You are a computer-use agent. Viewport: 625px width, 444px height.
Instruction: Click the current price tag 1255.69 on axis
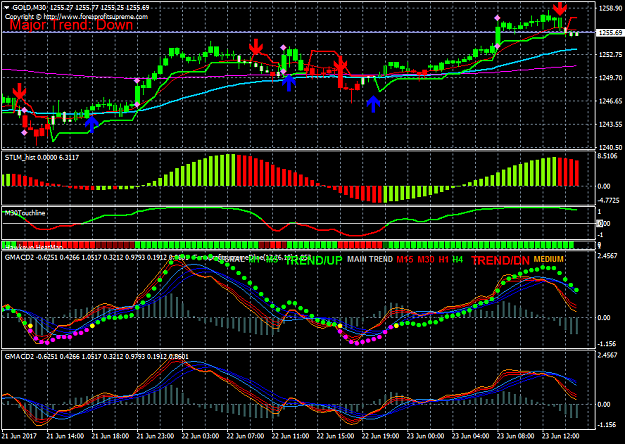pos(610,33)
